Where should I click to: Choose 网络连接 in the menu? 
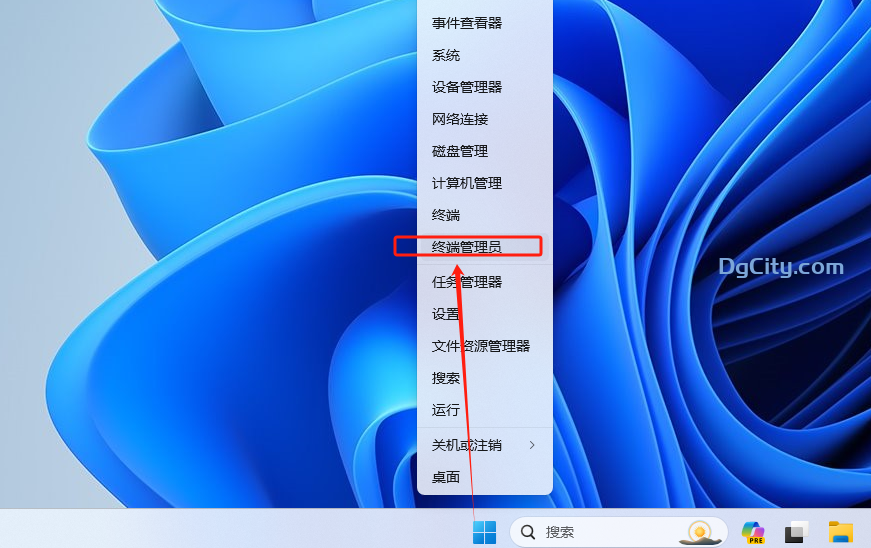(484, 119)
